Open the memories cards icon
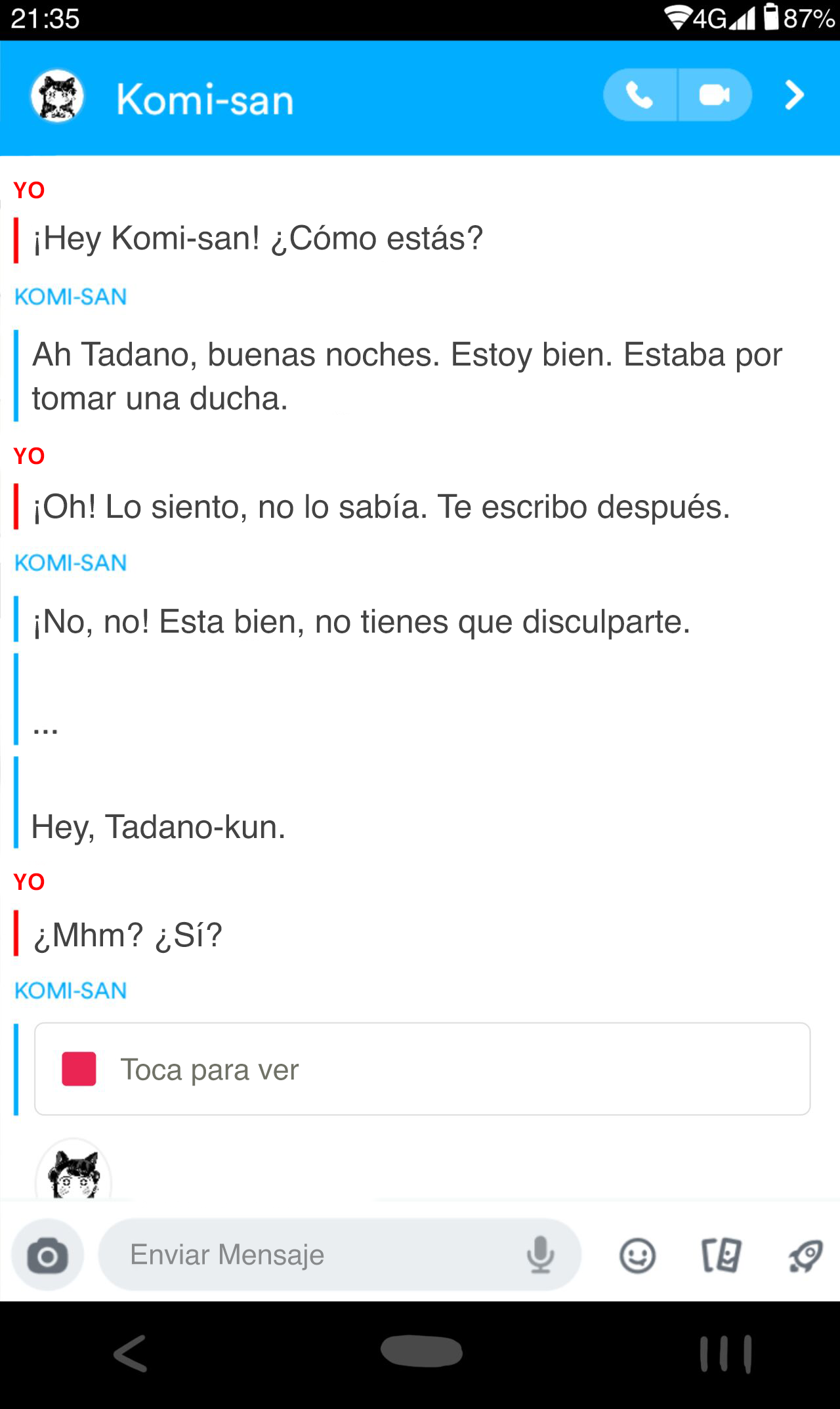This screenshot has width=840, height=1409. pyautogui.click(x=721, y=1255)
